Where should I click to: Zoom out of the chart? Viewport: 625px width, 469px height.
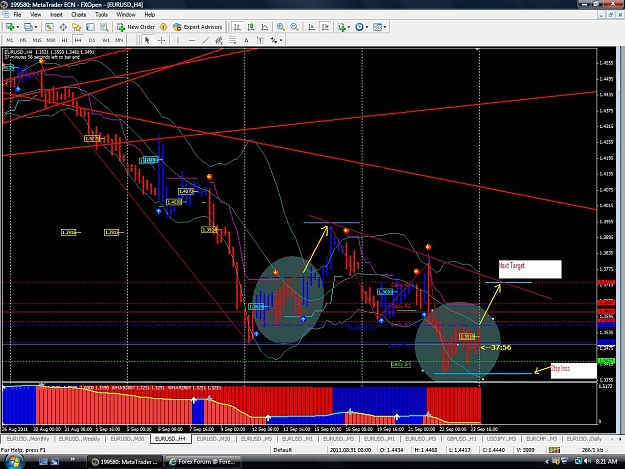click(x=295, y=27)
